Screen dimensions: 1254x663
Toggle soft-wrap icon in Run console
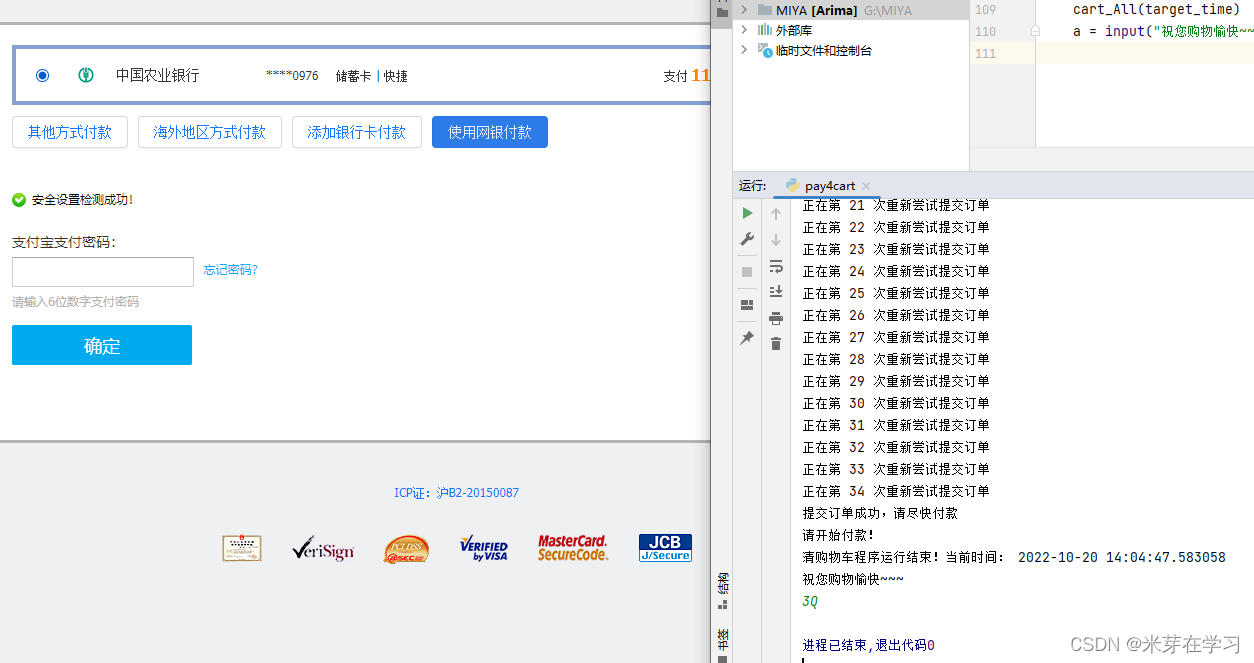click(x=776, y=266)
